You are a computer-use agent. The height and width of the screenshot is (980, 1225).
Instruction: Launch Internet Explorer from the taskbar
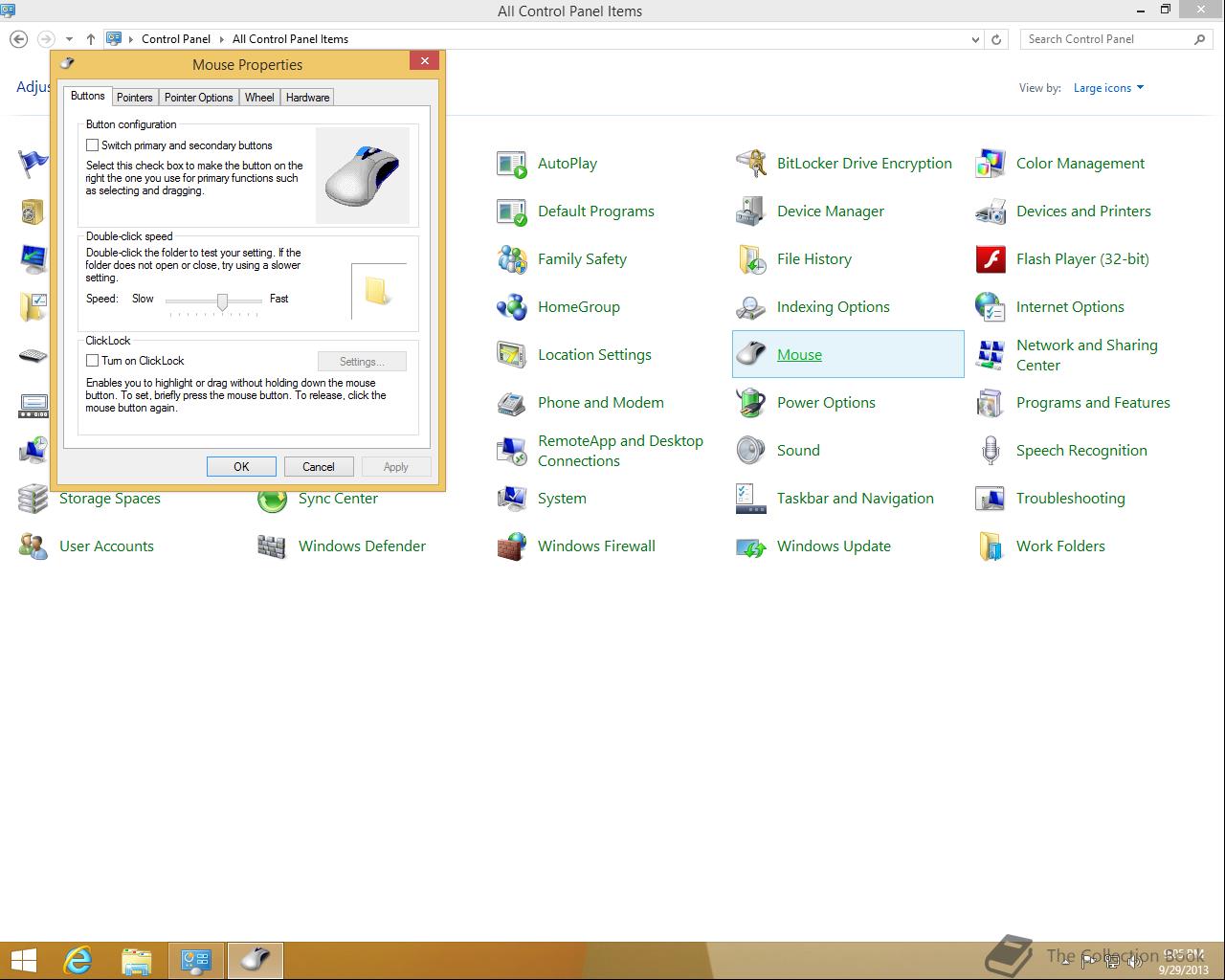(x=78, y=960)
